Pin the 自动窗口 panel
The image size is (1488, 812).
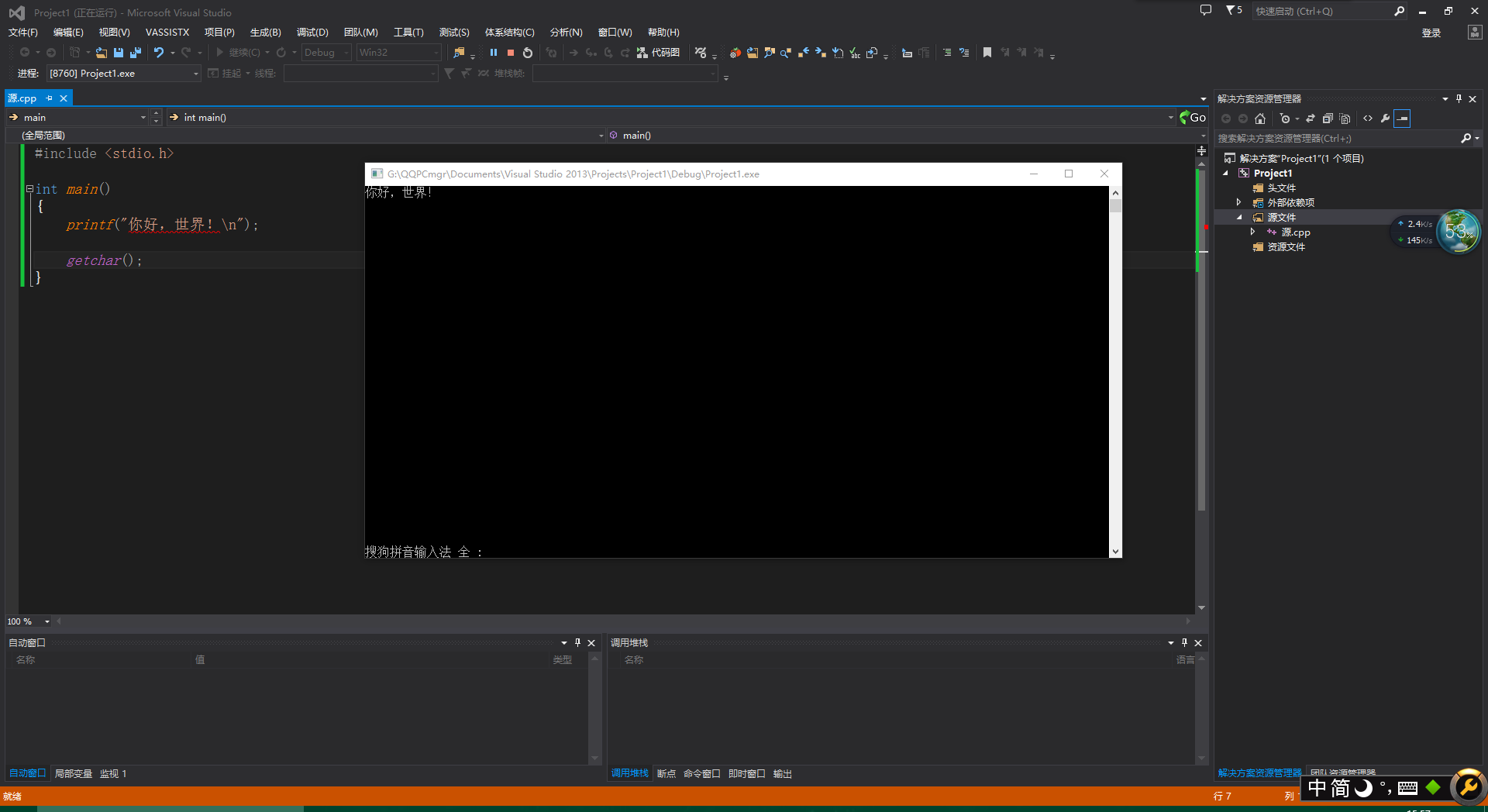coord(577,642)
